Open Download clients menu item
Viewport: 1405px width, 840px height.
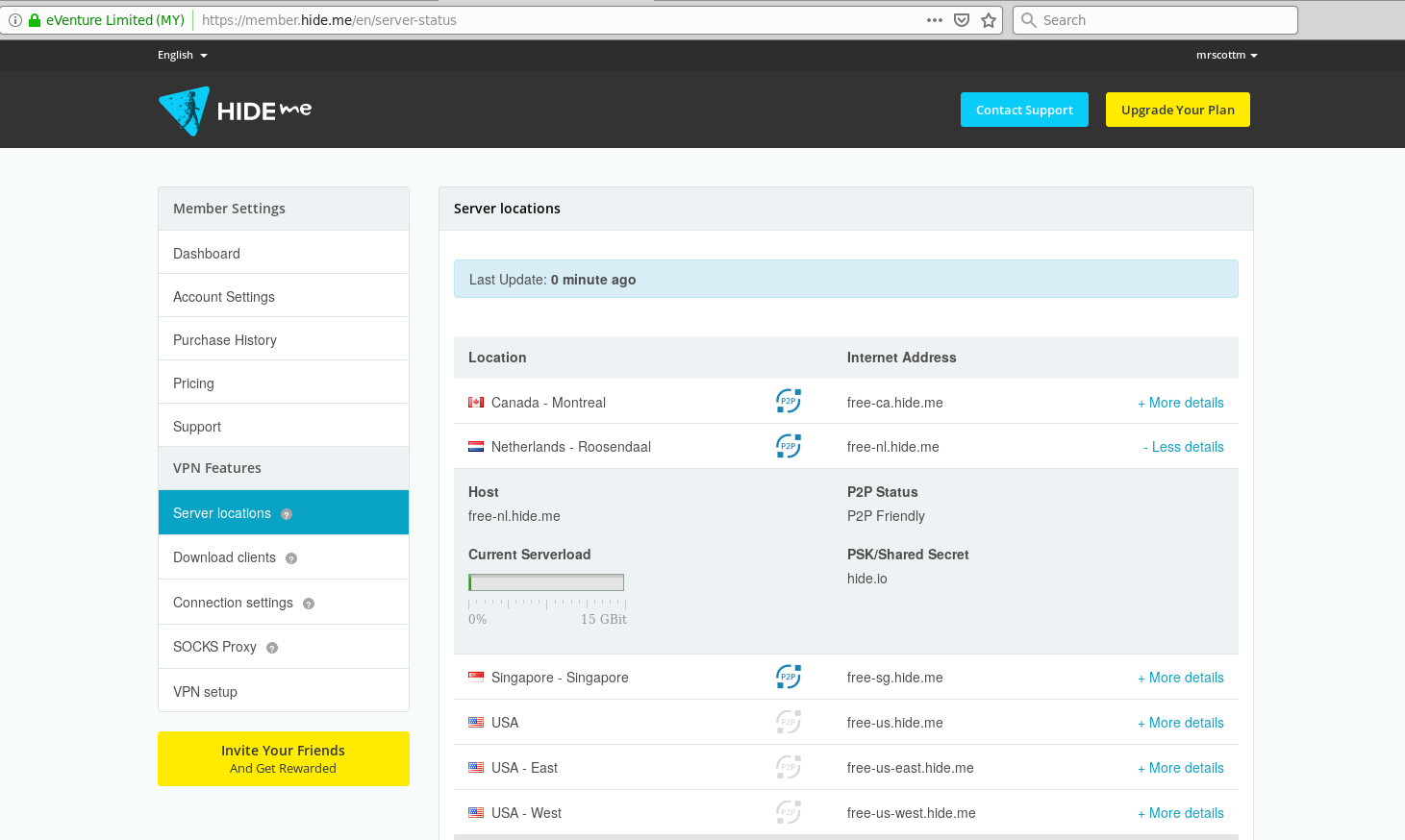click(284, 557)
